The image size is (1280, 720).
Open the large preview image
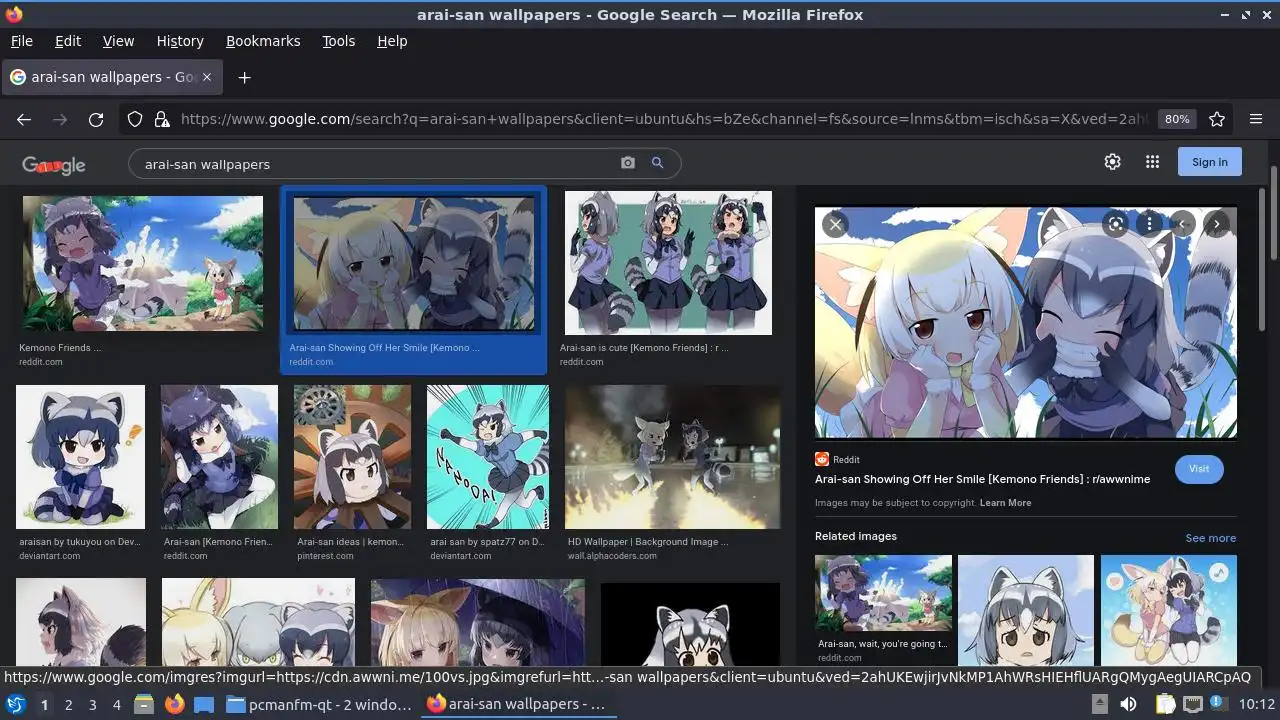tap(1026, 323)
